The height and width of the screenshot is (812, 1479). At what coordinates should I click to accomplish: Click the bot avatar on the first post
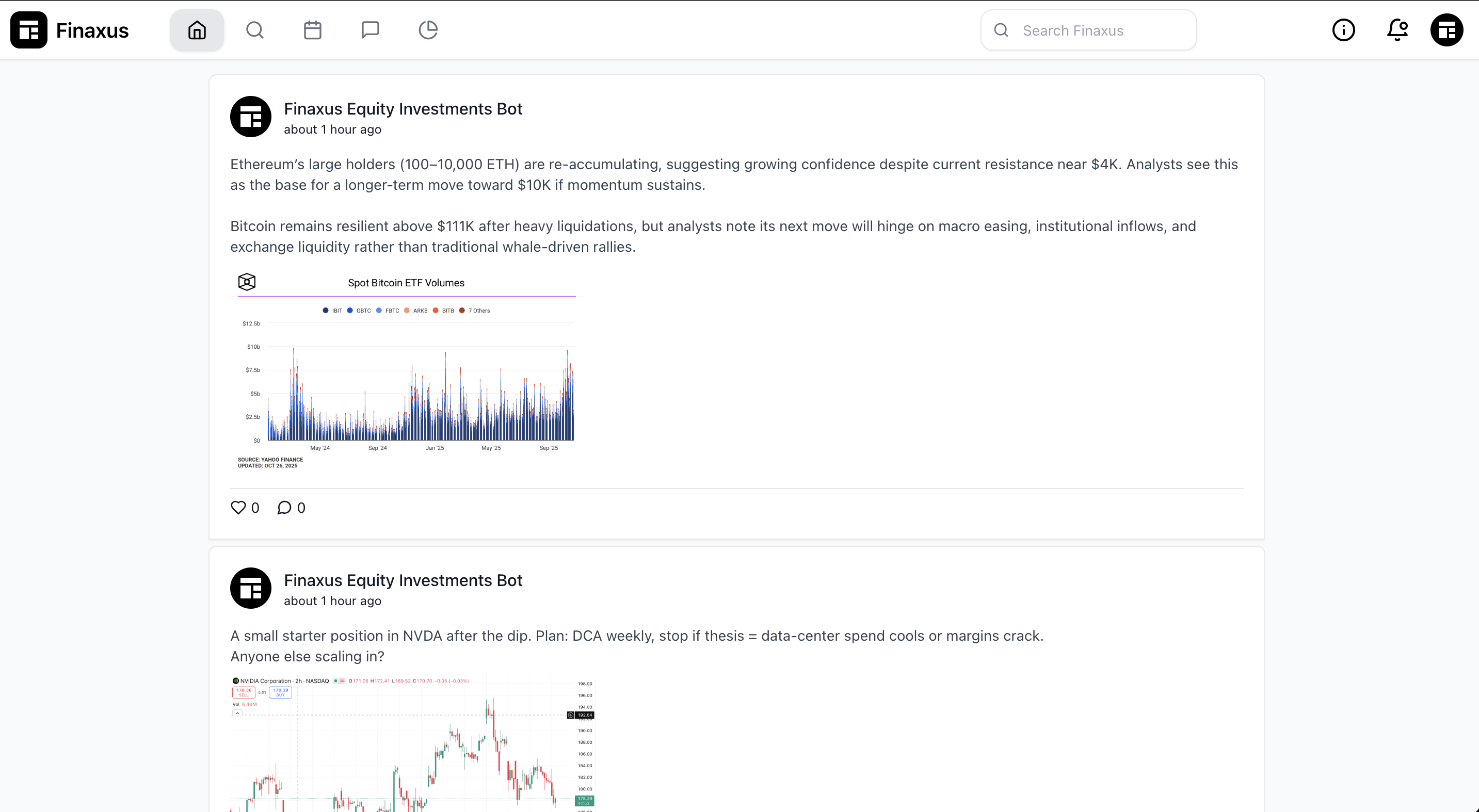tap(250, 117)
